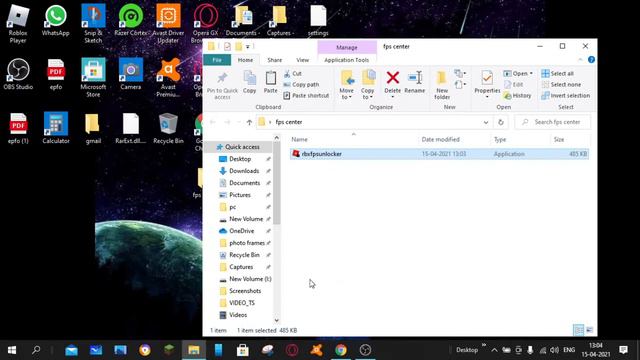The height and width of the screenshot is (360, 640).
Task: Open the Application Tools tab
Action: pos(347,60)
